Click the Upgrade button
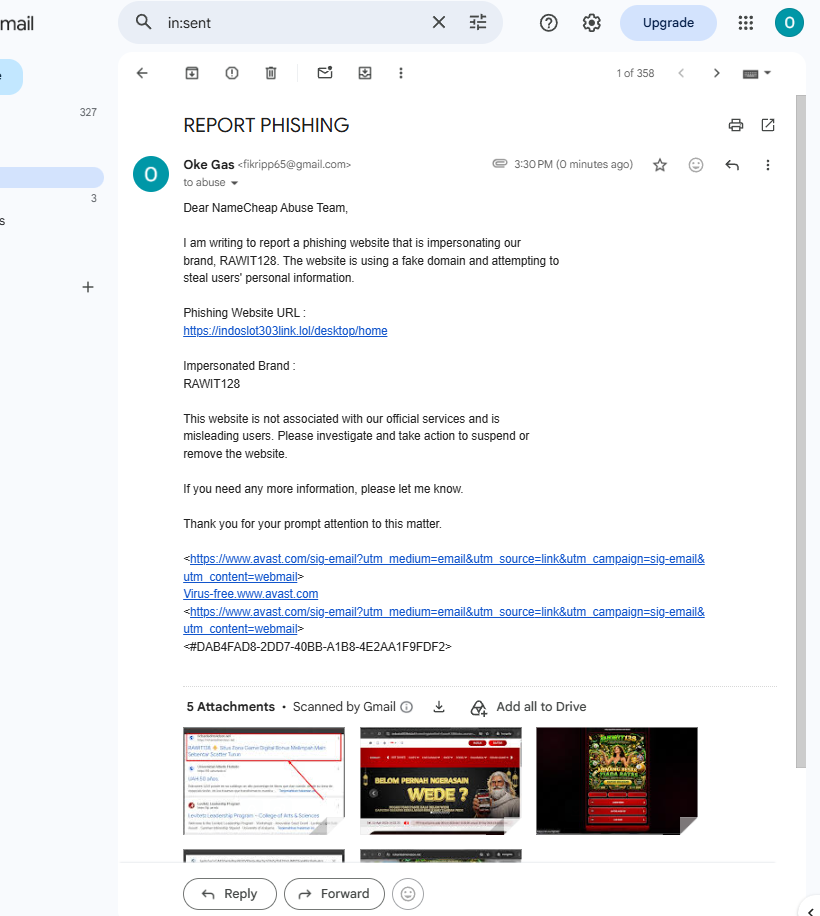This screenshot has width=820, height=916. pos(668,23)
